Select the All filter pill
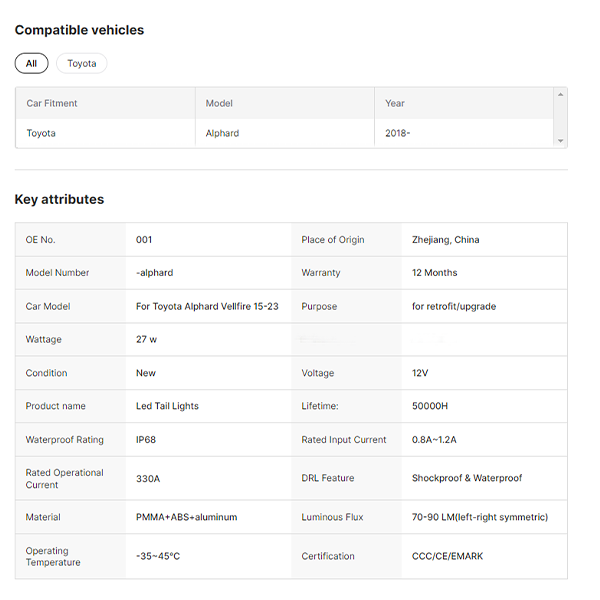600x600 pixels. point(31,63)
